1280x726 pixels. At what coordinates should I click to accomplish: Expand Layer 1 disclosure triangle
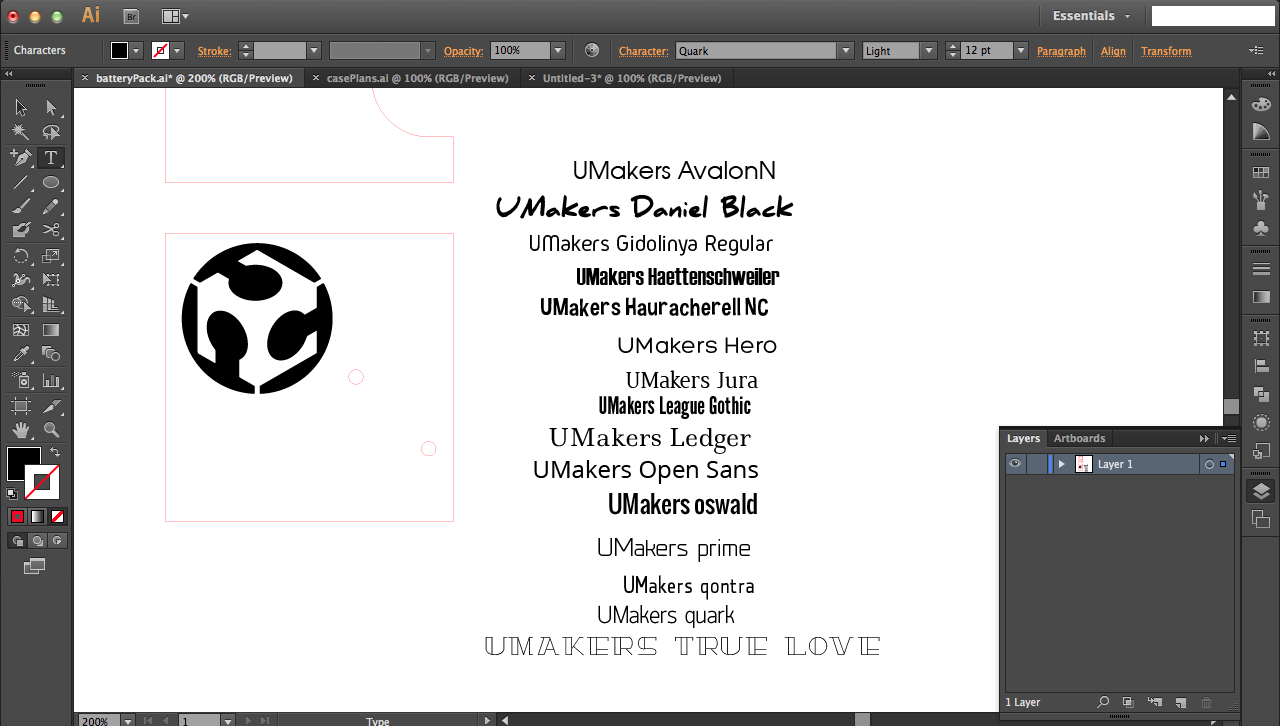(x=1061, y=464)
